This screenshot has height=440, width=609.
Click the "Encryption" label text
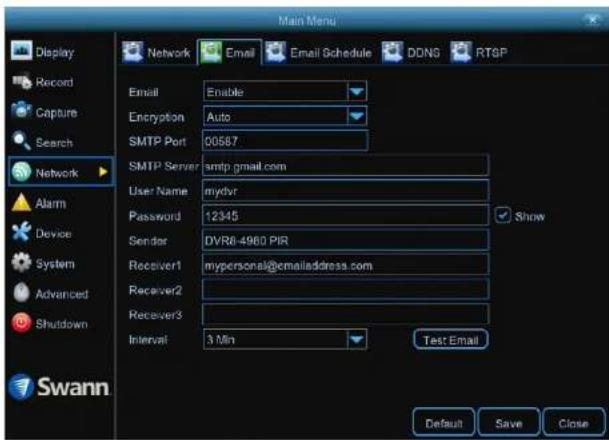coord(156,117)
